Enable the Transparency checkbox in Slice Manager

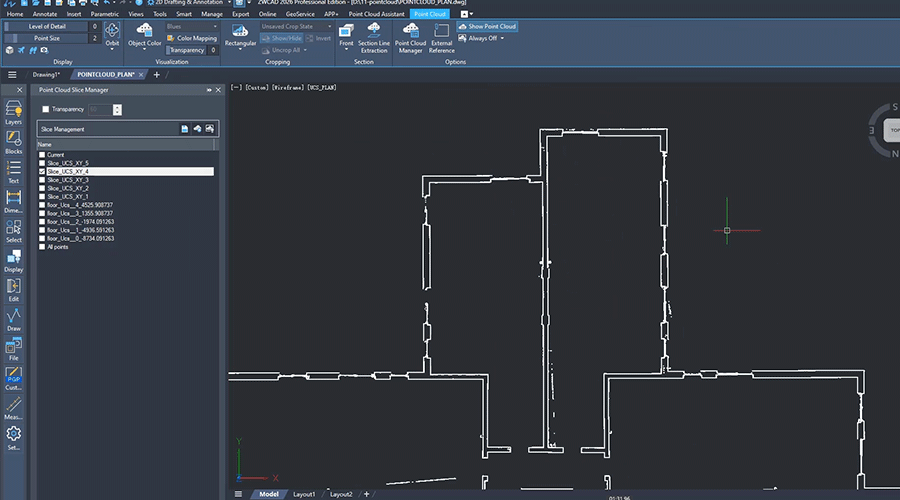(x=45, y=109)
